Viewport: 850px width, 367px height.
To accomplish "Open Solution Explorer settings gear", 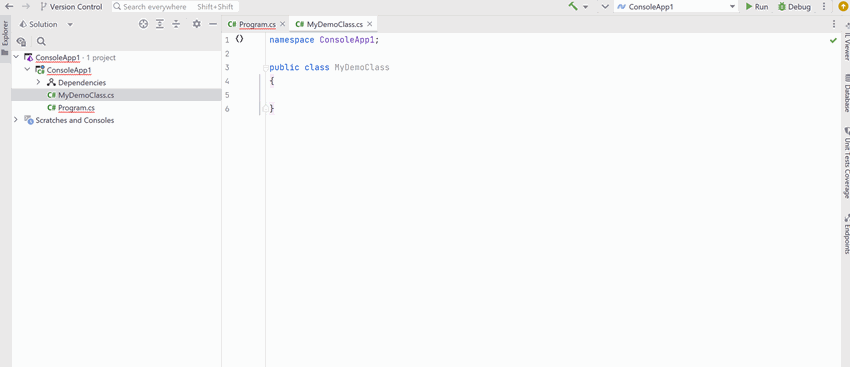I will 196,24.
